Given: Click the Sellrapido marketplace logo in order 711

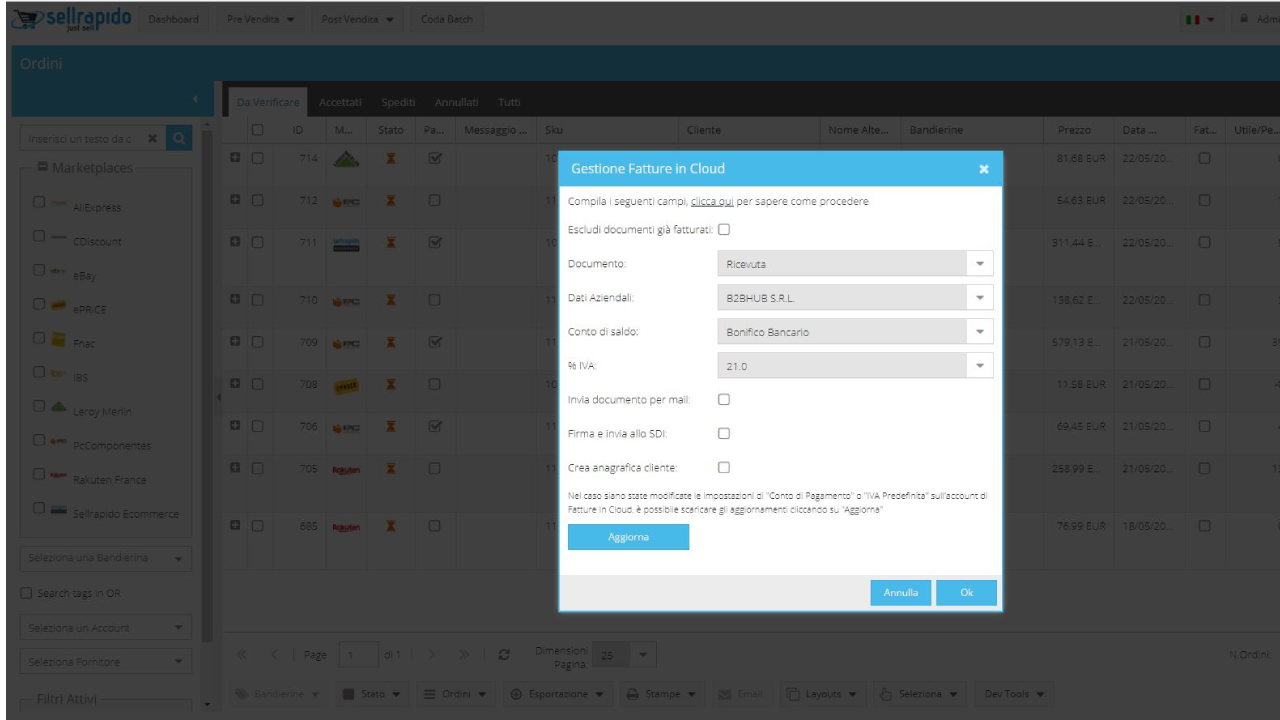Looking at the screenshot, I should pos(345,245).
